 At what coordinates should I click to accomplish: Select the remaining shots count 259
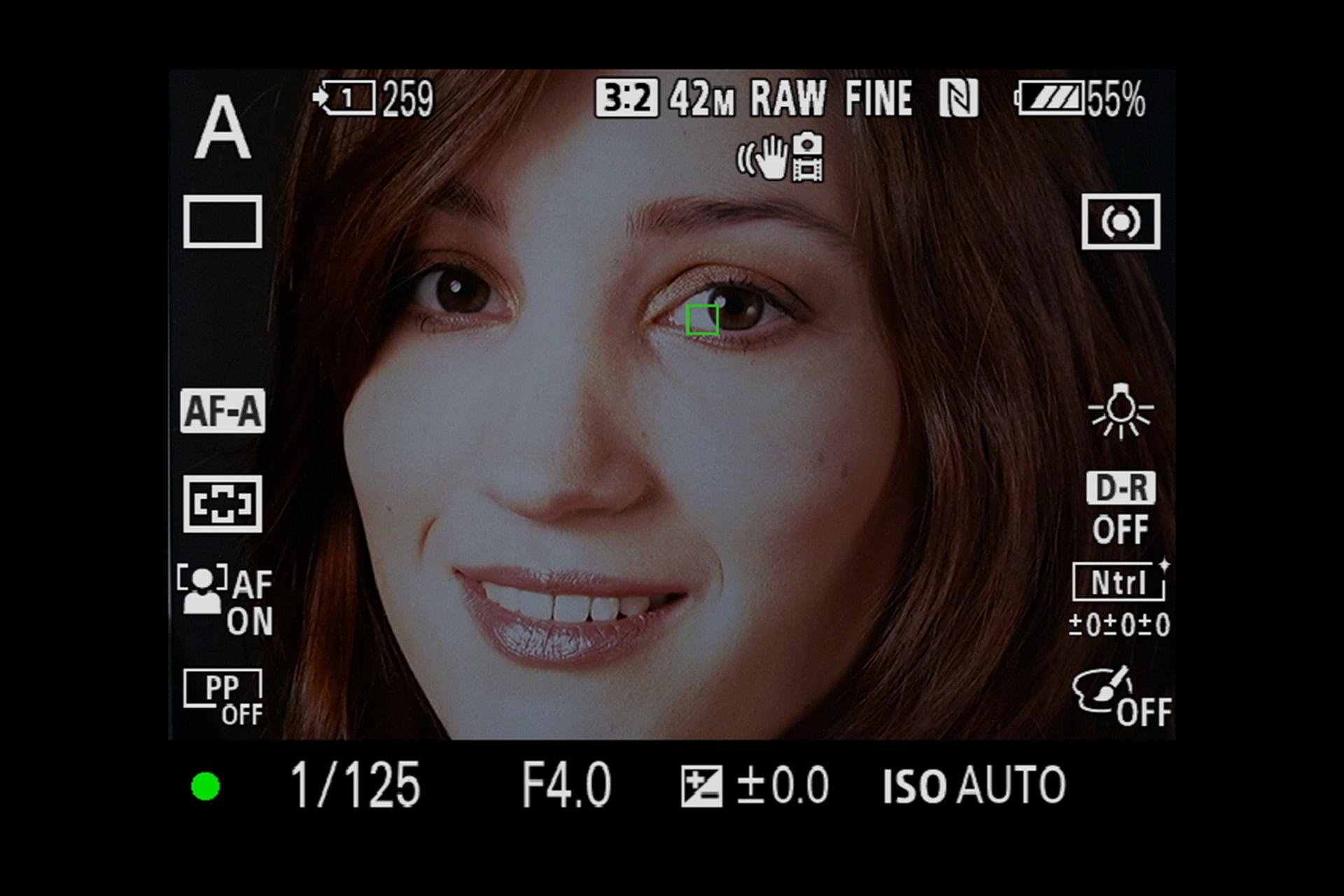click(408, 99)
